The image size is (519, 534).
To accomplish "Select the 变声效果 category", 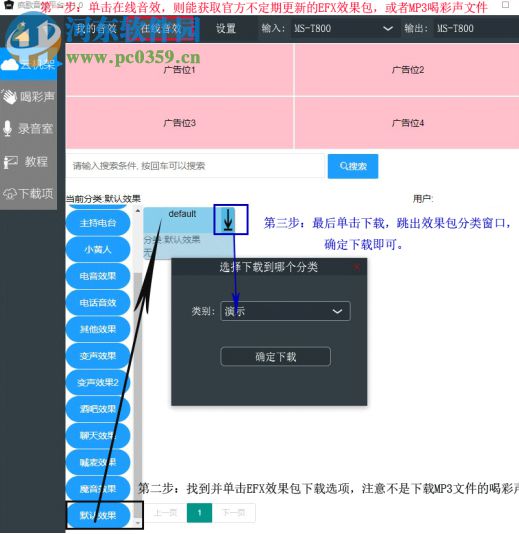I will pyautogui.click(x=98, y=356).
